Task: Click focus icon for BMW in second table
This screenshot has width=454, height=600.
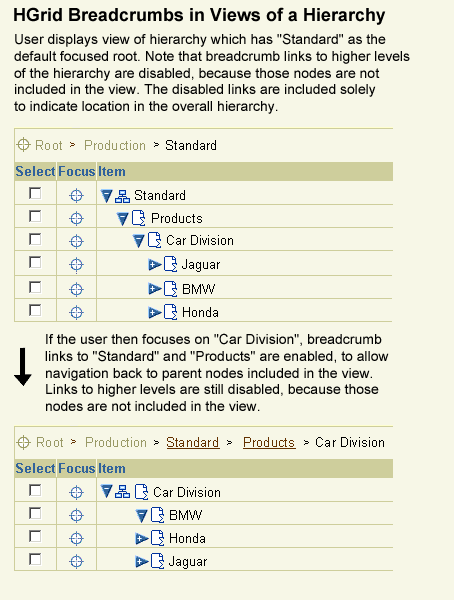Action: click(76, 515)
